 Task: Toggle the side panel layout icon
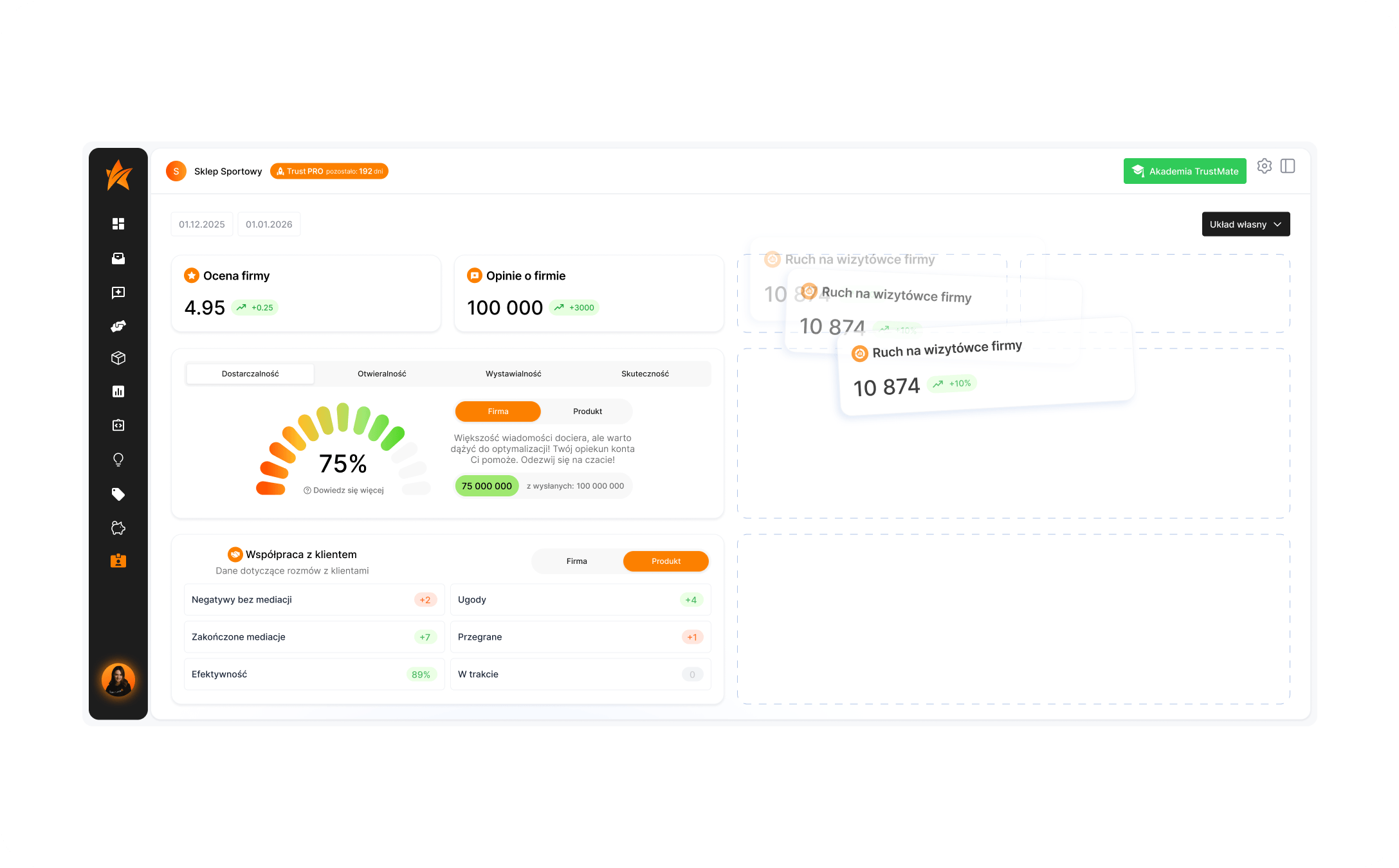(1288, 166)
